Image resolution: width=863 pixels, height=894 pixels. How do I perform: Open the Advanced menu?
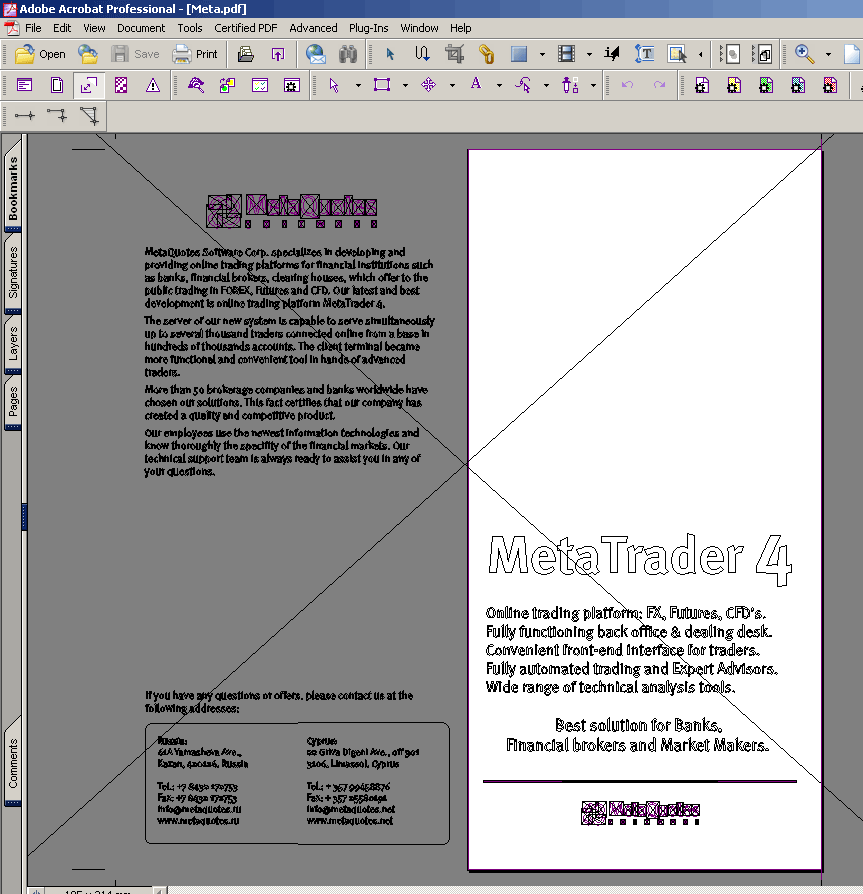point(313,28)
